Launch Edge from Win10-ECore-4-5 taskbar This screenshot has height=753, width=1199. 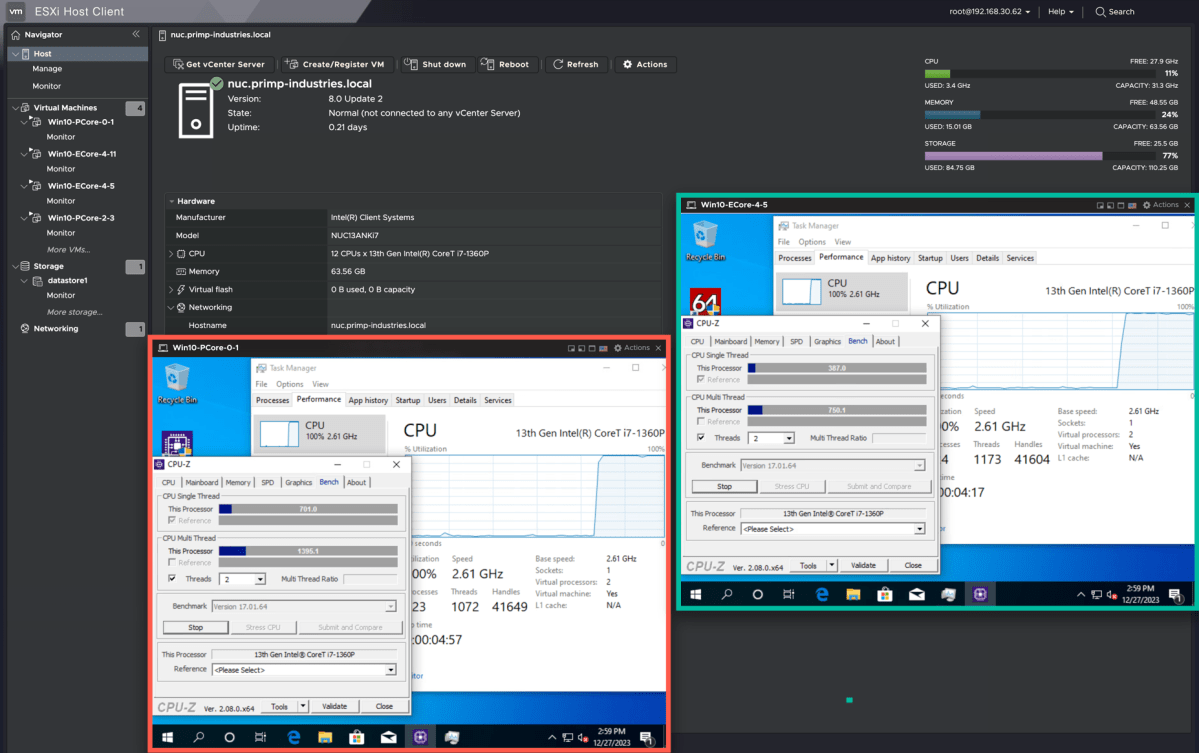822,595
